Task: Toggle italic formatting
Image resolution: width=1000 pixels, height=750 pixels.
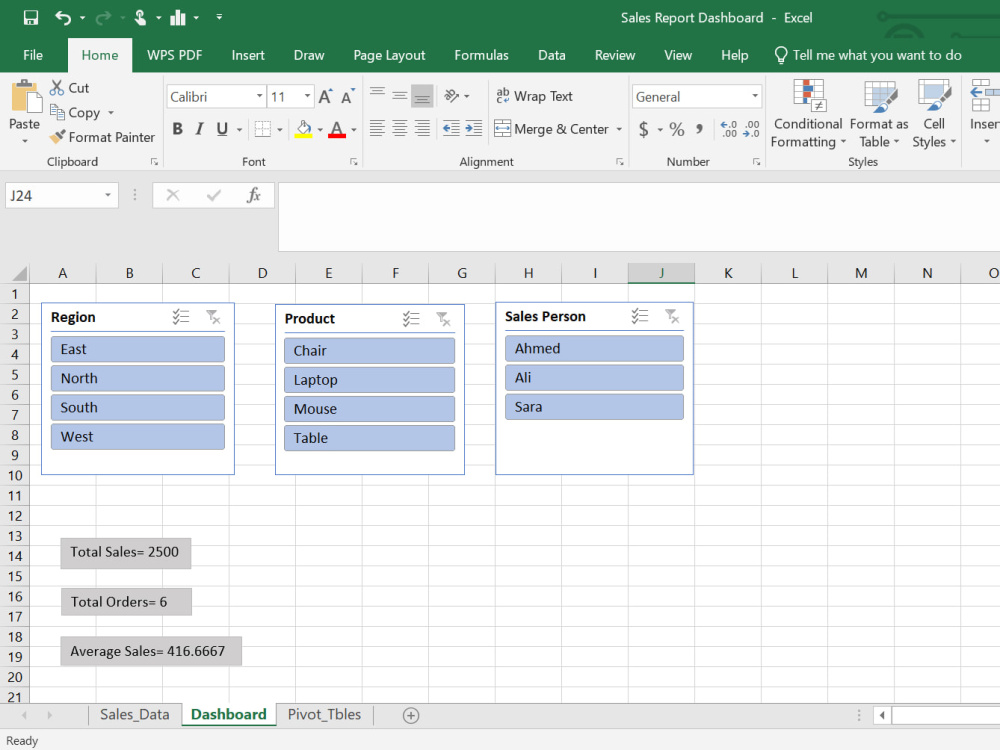Action: [x=200, y=129]
